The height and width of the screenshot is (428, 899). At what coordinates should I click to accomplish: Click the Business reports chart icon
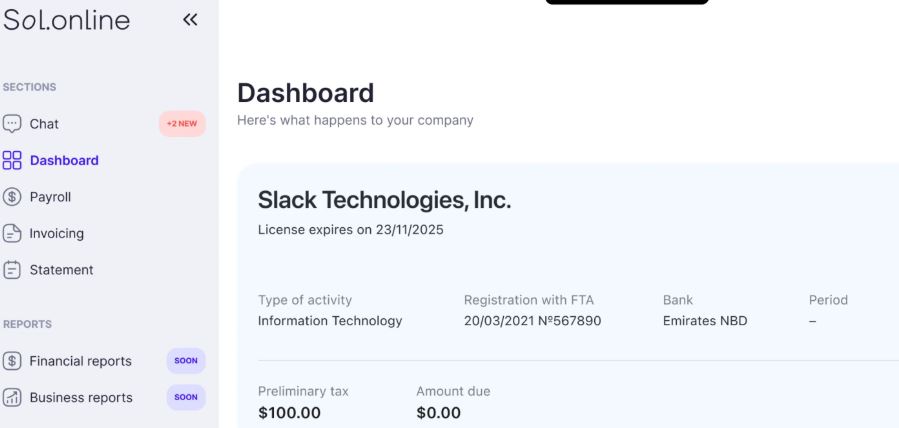pyautogui.click(x=11, y=398)
